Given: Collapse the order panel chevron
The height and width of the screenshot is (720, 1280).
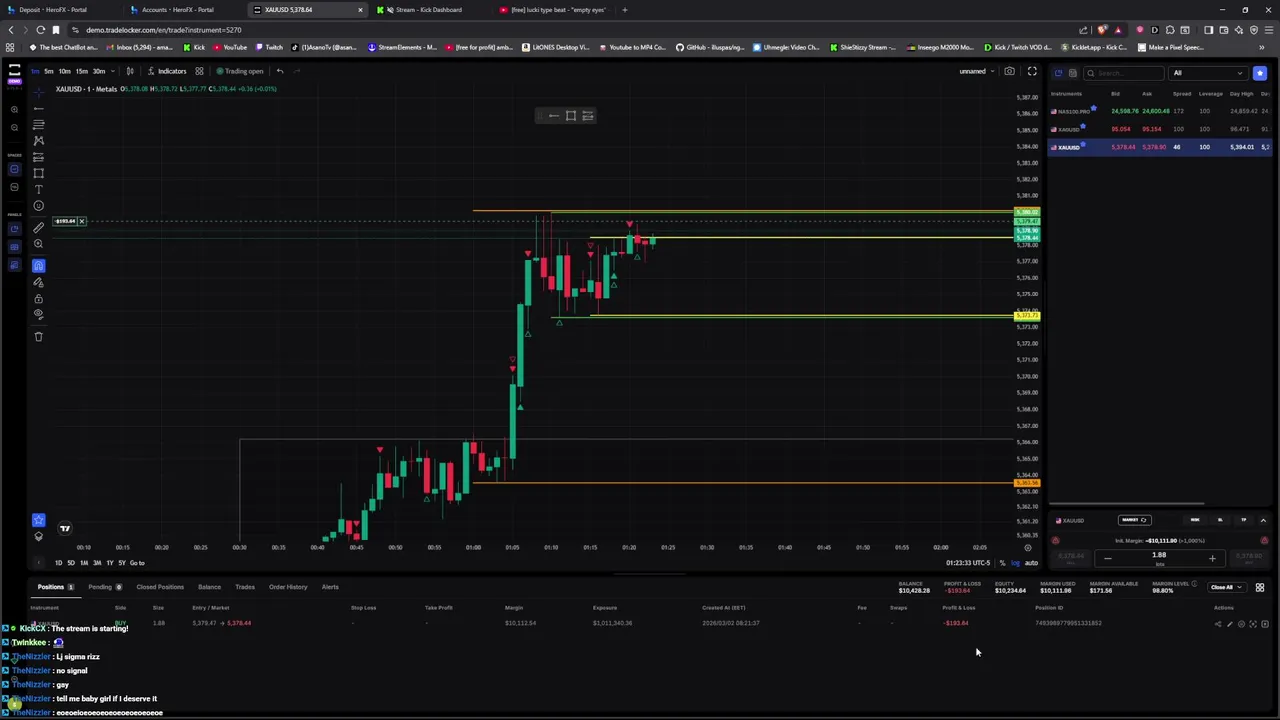Looking at the screenshot, I should tap(1263, 520).
